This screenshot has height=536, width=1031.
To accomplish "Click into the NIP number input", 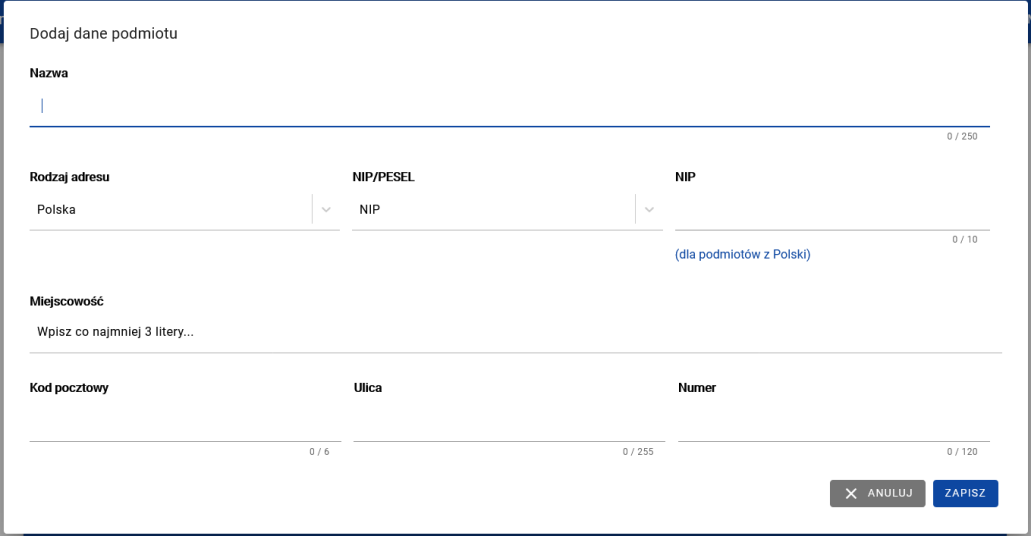I will click(831, 215).
